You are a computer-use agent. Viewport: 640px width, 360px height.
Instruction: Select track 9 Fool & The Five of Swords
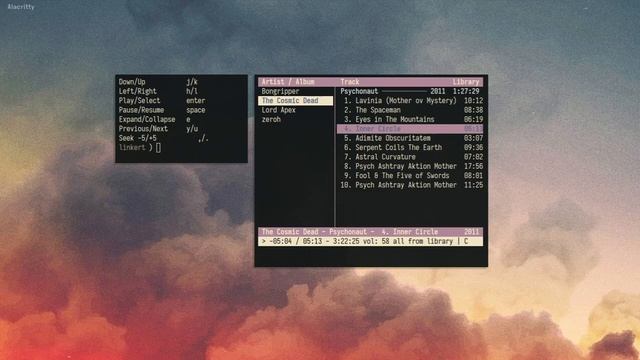point(410,176)
